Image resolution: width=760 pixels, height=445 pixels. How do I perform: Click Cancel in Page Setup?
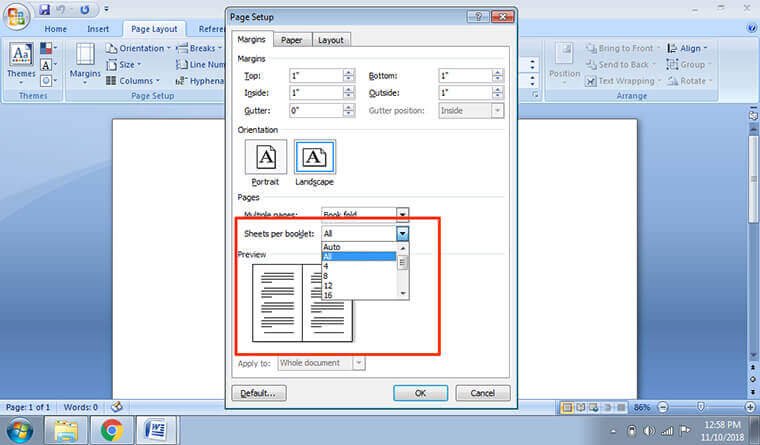tap(483, 393)
